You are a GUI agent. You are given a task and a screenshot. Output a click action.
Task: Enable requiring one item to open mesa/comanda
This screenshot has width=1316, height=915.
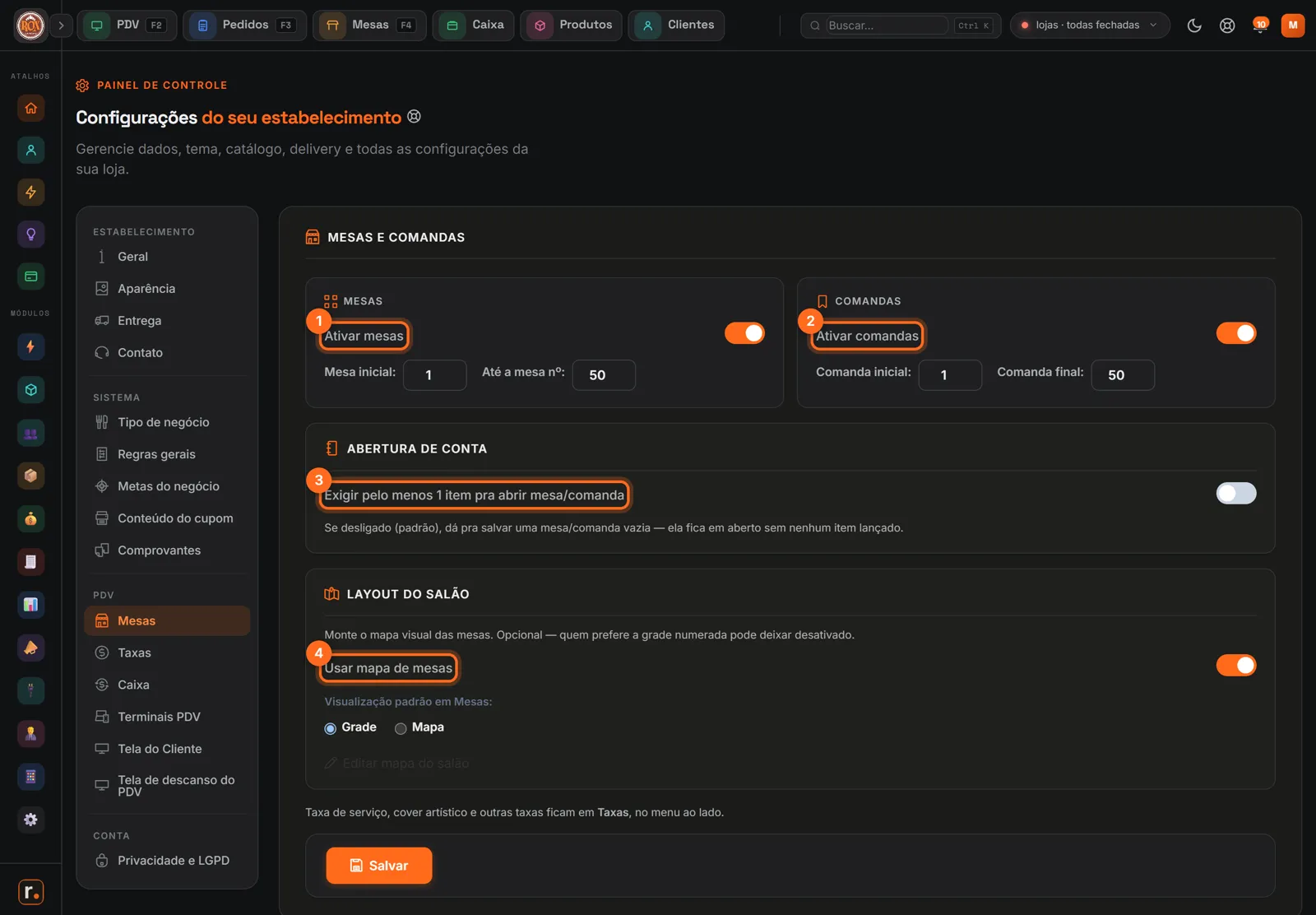point(1236,493)
